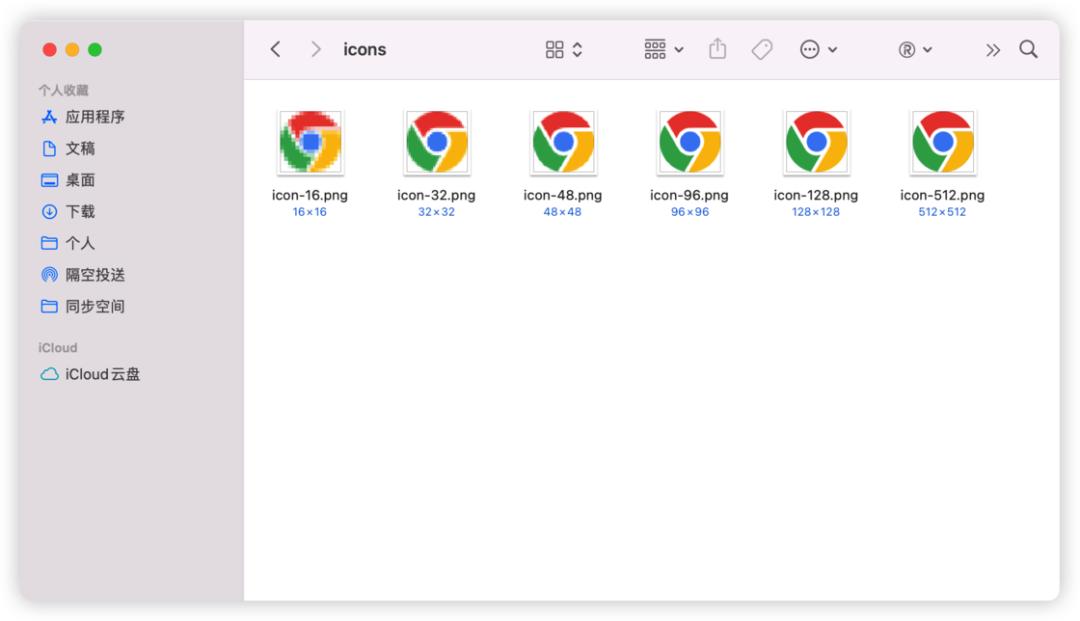Click the 个人收藏 section header
Image resolution: width=1080 pixels, height=621 pixels.
(63, 90)
